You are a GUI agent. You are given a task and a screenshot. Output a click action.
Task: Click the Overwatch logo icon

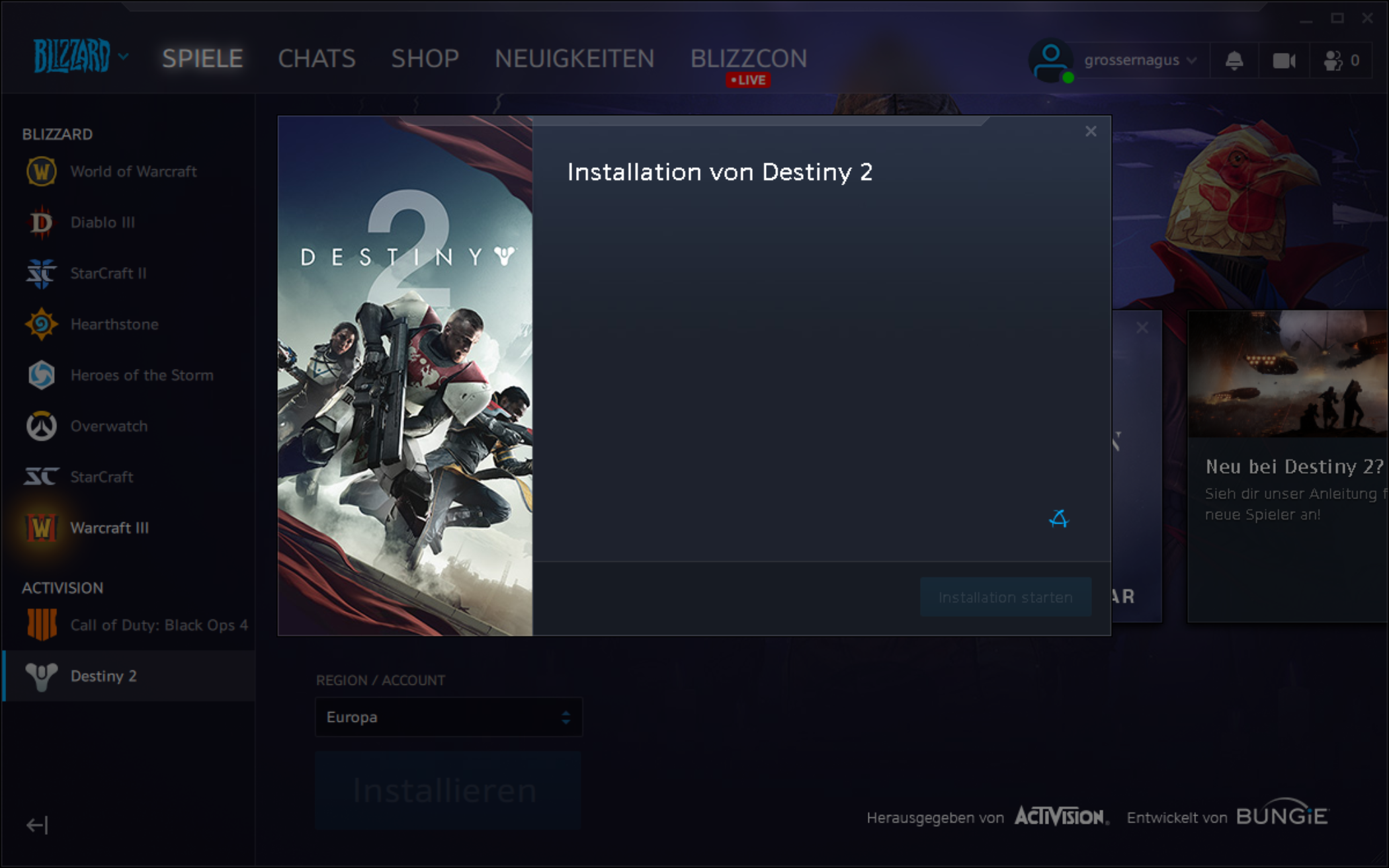click(41, 426)
